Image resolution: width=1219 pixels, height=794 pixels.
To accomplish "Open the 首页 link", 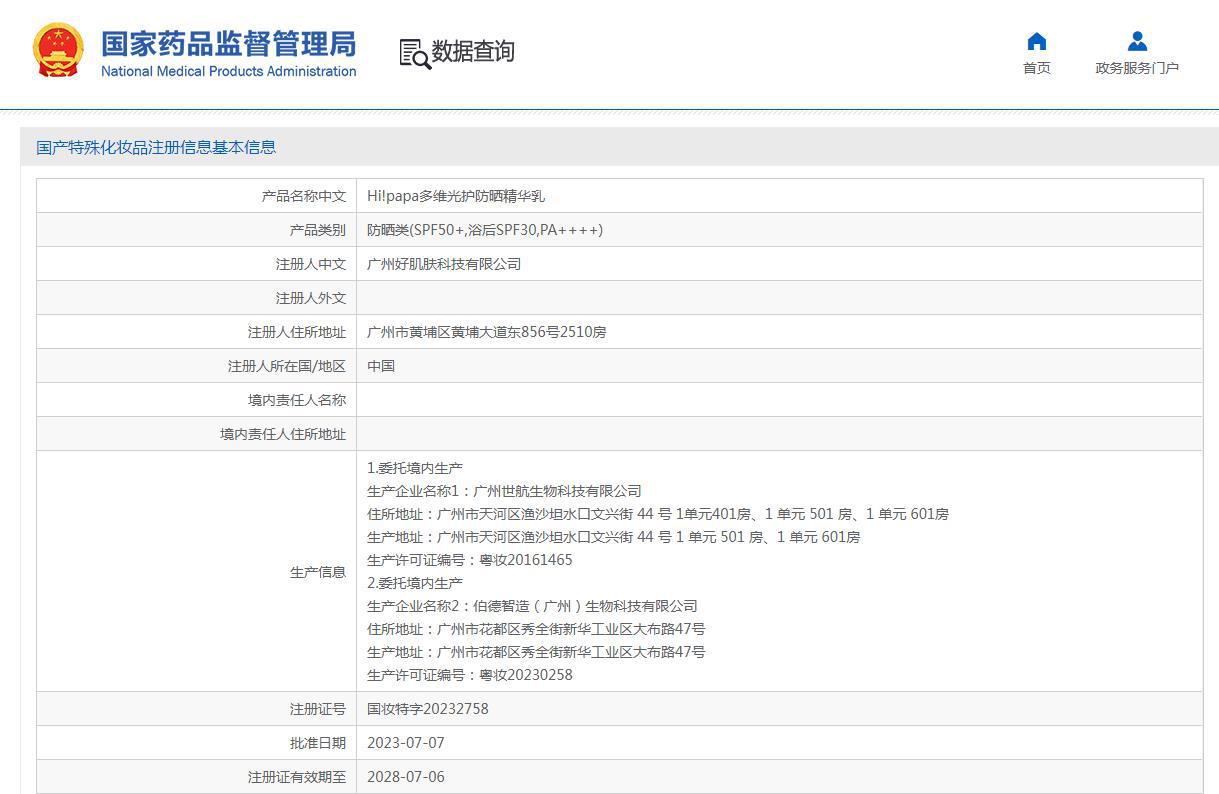I will [1037, 68].
